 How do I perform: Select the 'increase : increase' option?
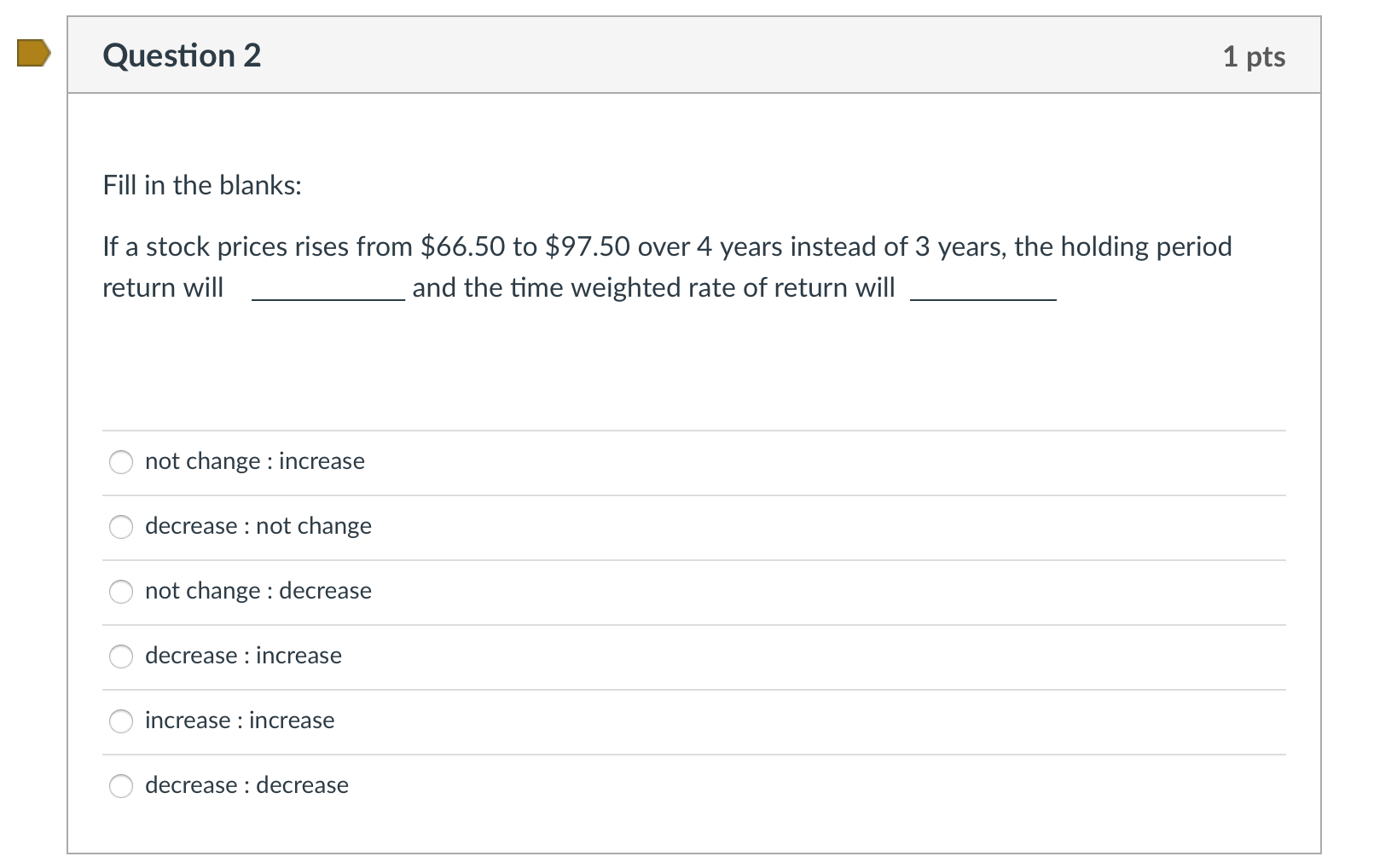pyautogui.click(x=239, y=720)
